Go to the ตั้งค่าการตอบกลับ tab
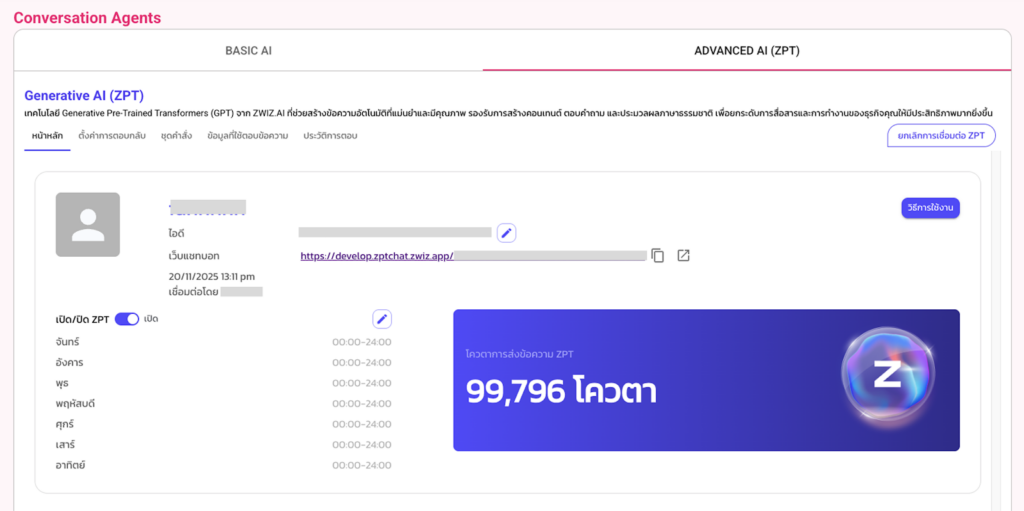This screenshot has width=1024, height=511. 112,135
